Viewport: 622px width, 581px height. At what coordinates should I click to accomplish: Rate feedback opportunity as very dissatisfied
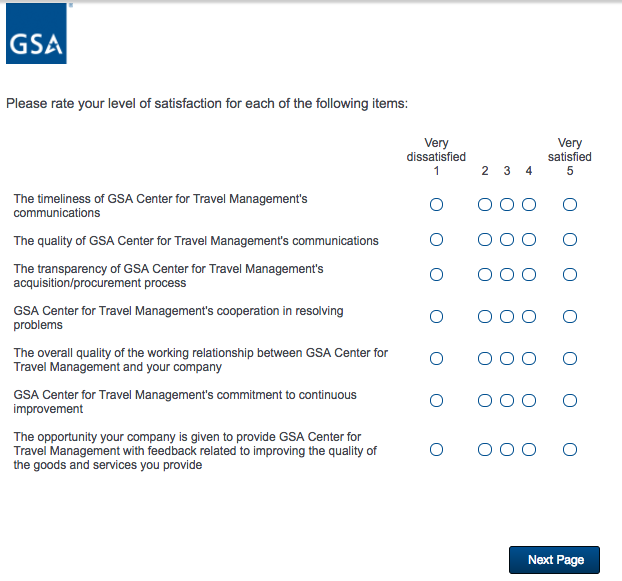436,450
